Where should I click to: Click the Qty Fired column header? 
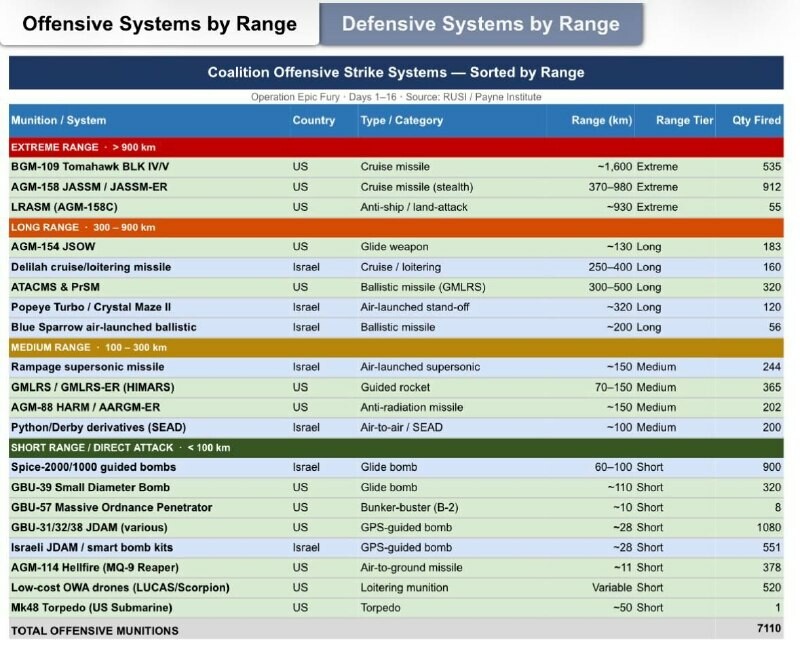click(x=755, y=121)
